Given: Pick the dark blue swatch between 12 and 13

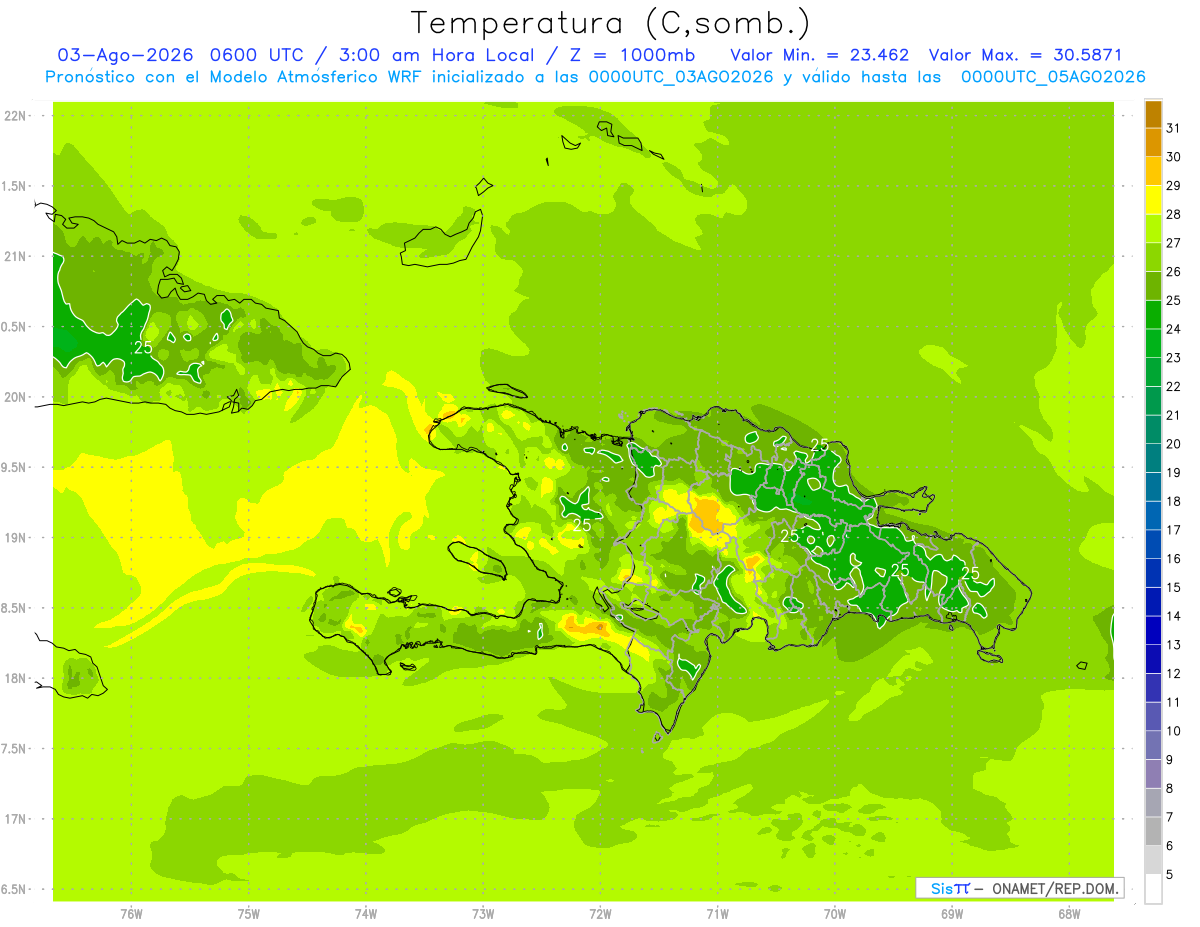Looking at the screenshot, I should click(x=1153, y=659).
